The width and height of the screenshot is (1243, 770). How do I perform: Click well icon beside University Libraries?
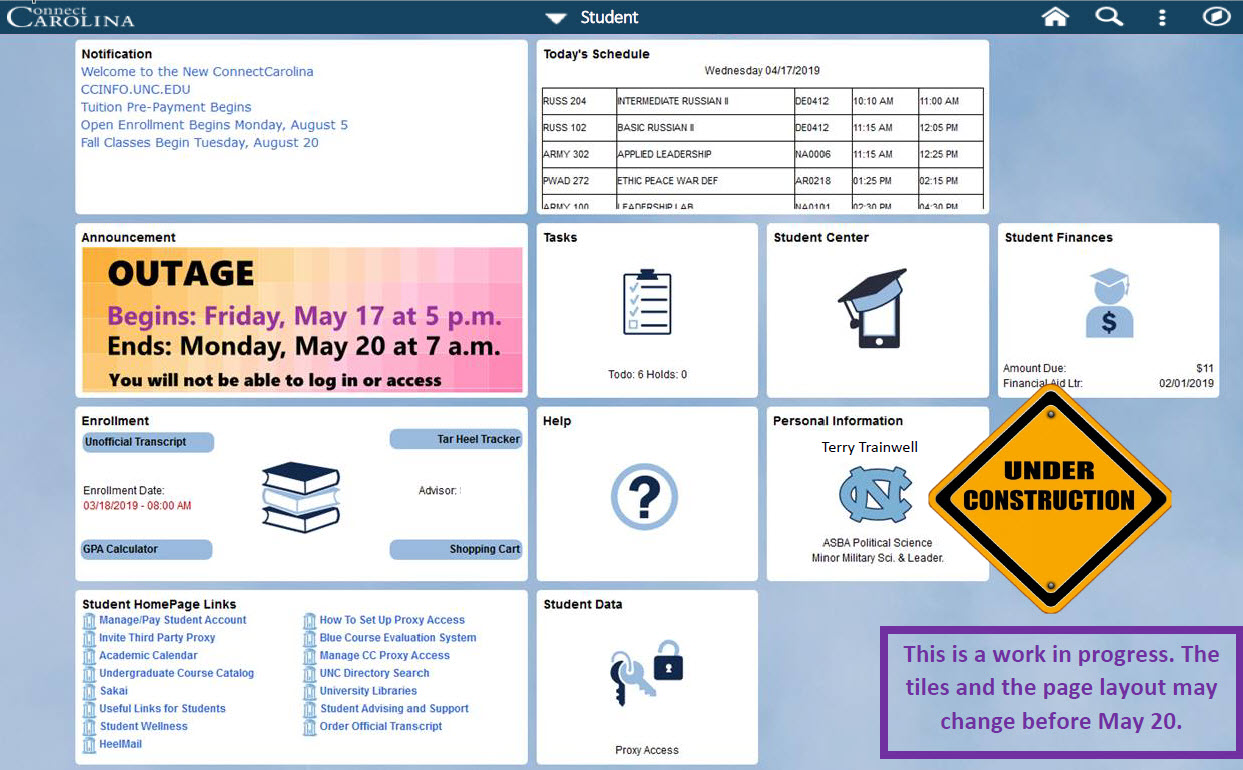tap(310, 691)
